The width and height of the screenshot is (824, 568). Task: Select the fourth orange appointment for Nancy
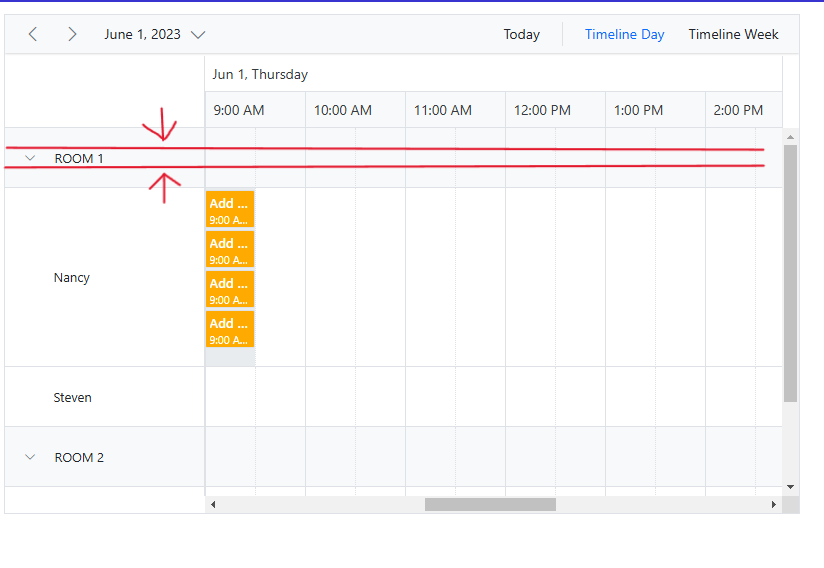pos(230,330)
